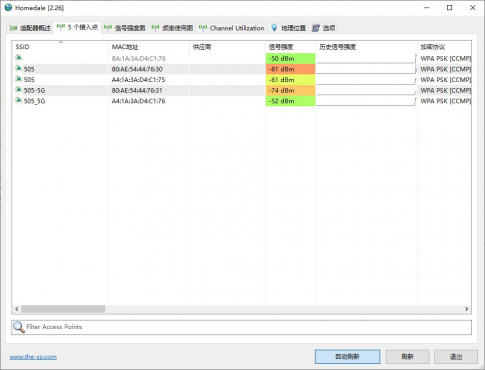Image resolution: width=485 pixels, height=370 pixels.
Task: Click the left arrow of the horizontal scrollbar
Action: pyautogui.click(x=17, y=309)
